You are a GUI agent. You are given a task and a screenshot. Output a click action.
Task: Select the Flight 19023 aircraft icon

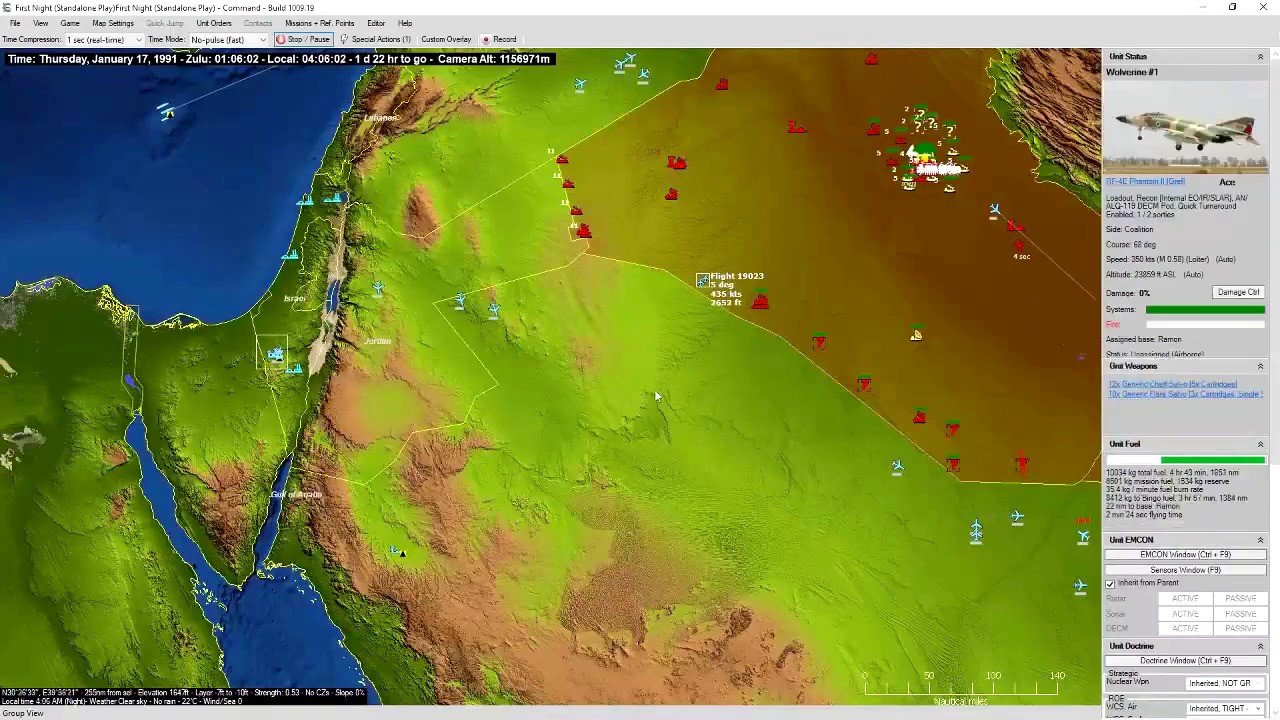click(x=703, y=281)
